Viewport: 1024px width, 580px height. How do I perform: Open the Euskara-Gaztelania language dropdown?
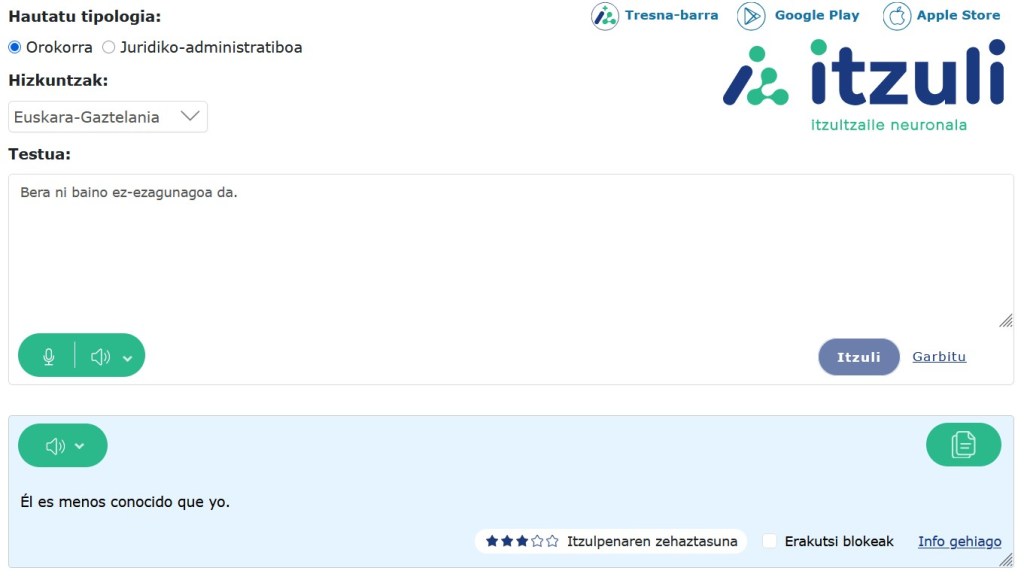pos(108,117)
